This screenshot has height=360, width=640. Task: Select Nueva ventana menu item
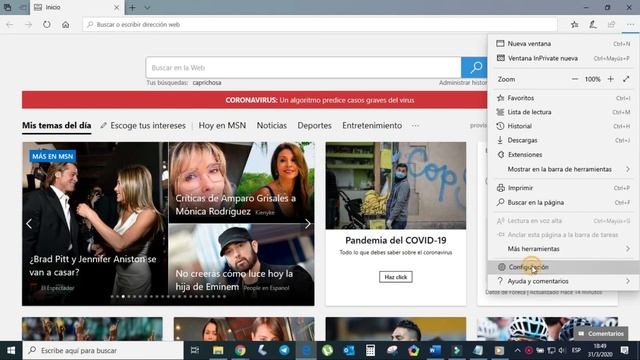[x=563, y=44]
